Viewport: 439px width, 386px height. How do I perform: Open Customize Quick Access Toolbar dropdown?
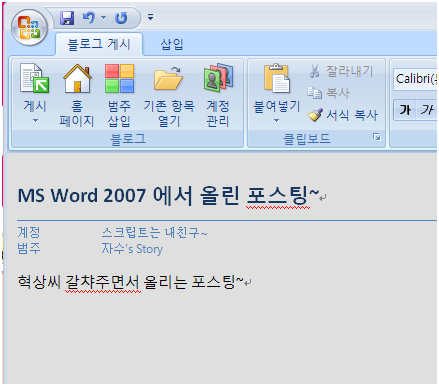coord(151,17)
